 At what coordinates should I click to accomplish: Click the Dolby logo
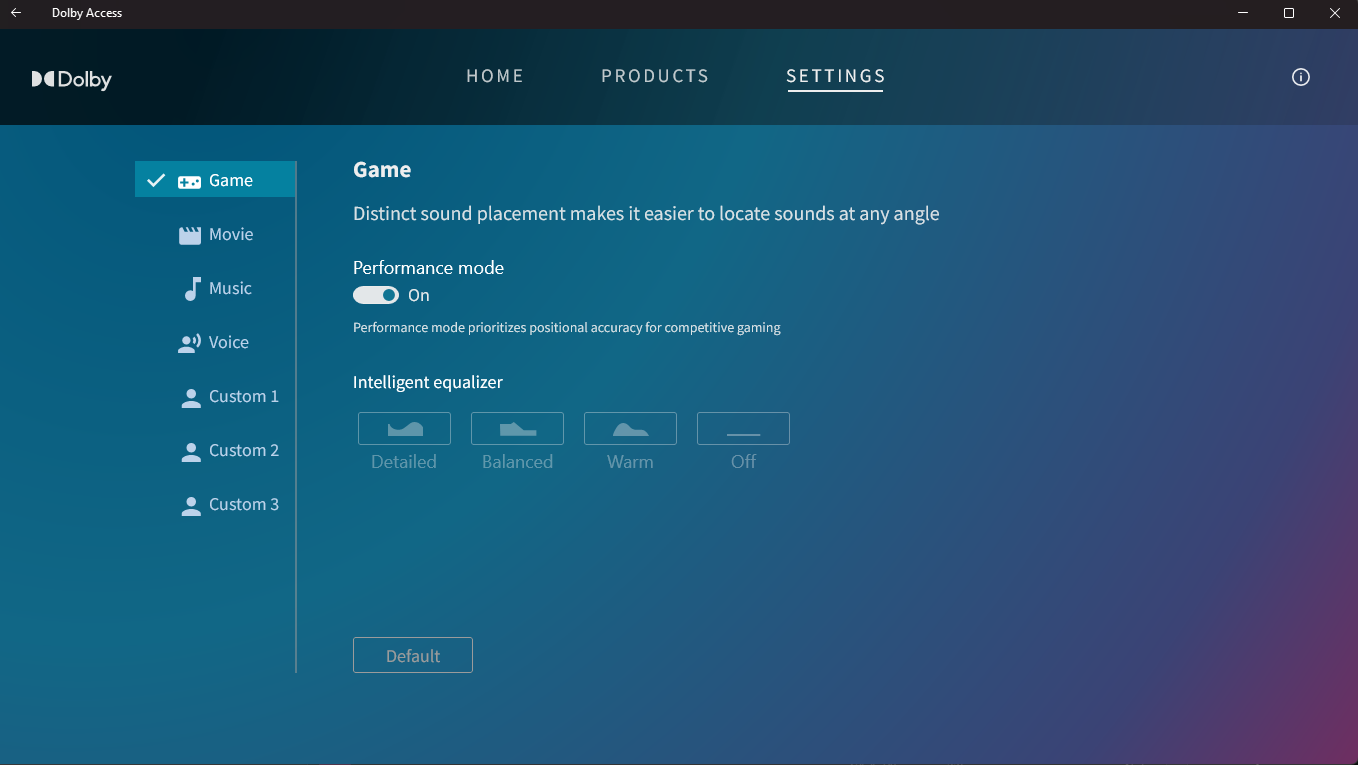click(x=72, y=80)
